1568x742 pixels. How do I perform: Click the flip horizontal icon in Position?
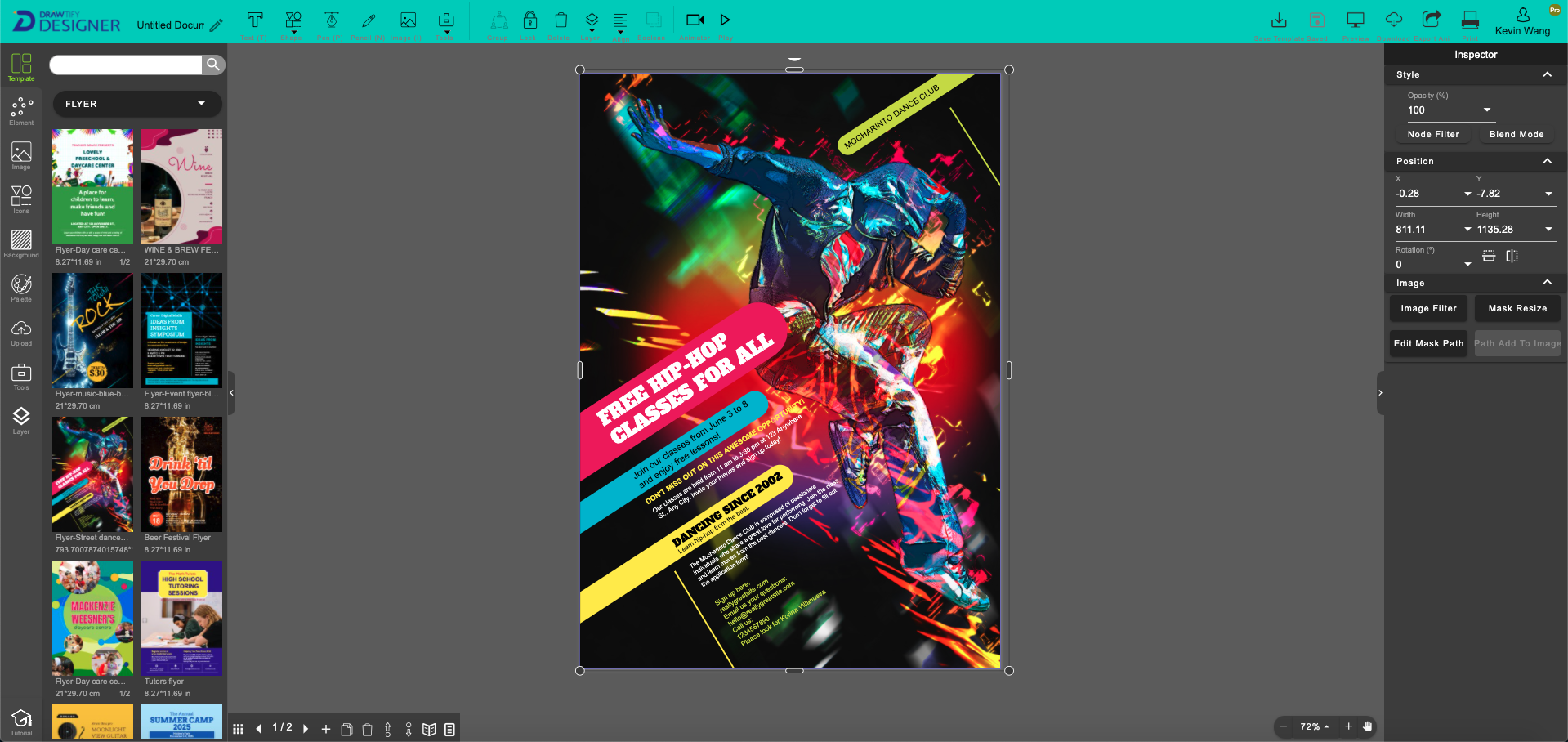[1512, 256]
